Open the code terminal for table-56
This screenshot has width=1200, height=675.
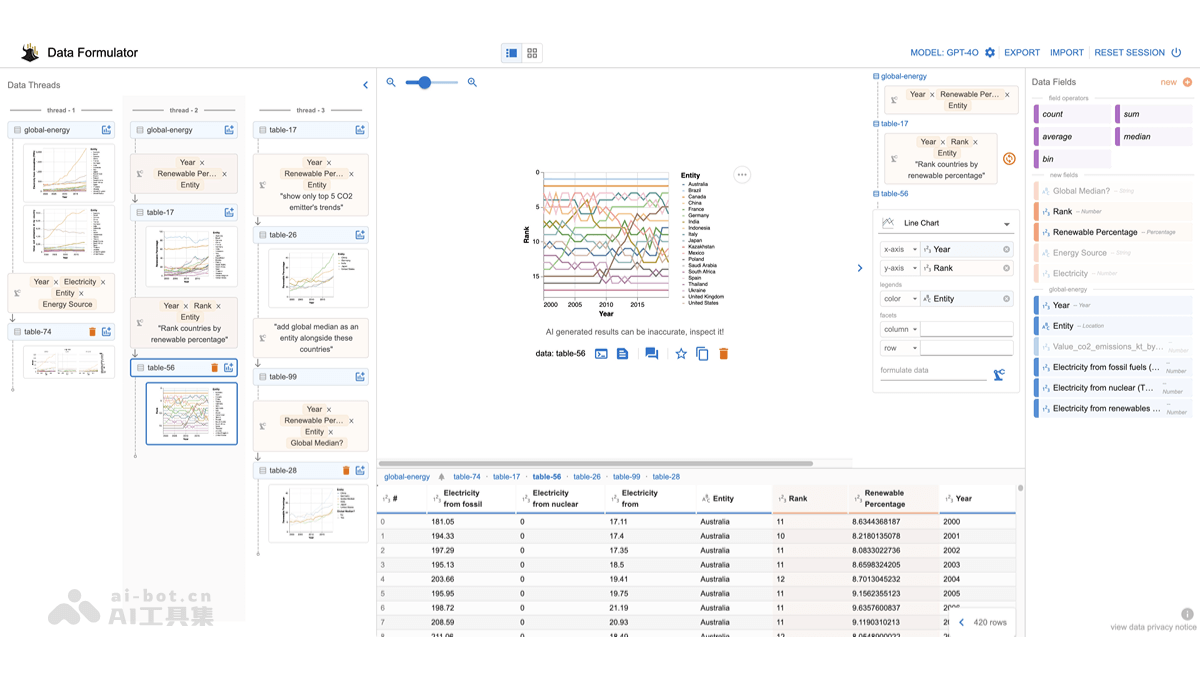tap(601, 353)
